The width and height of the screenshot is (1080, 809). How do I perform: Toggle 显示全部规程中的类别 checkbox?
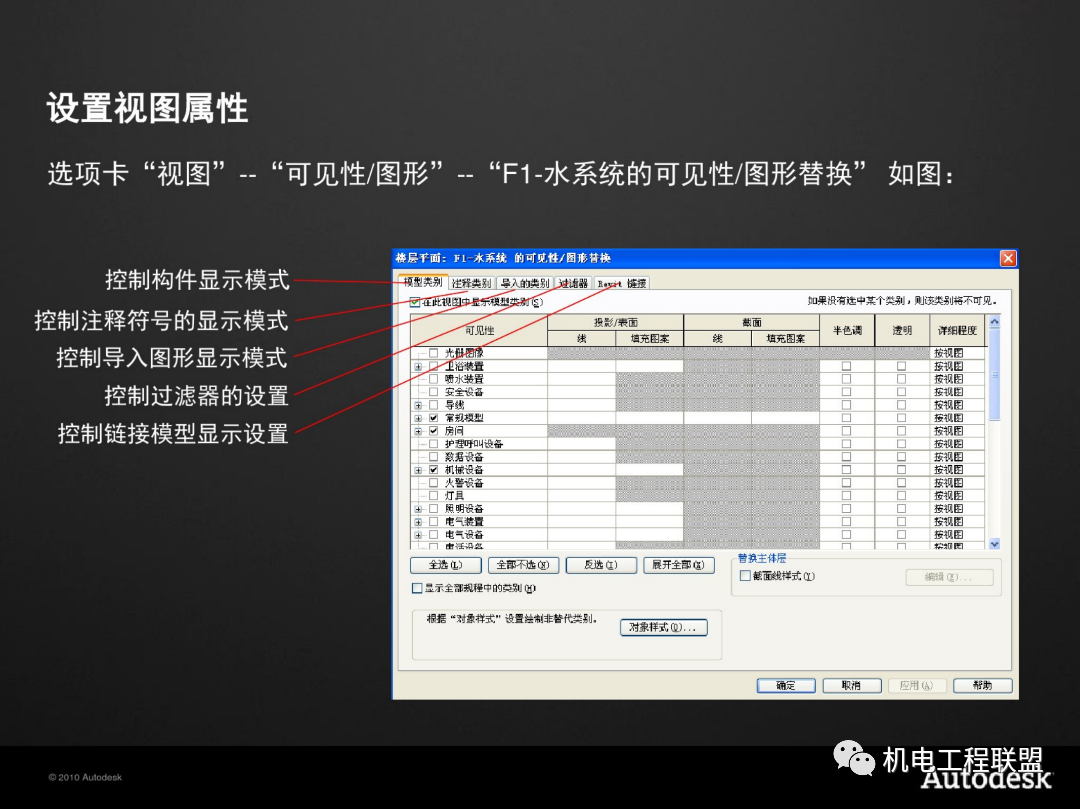coord(416,588)
